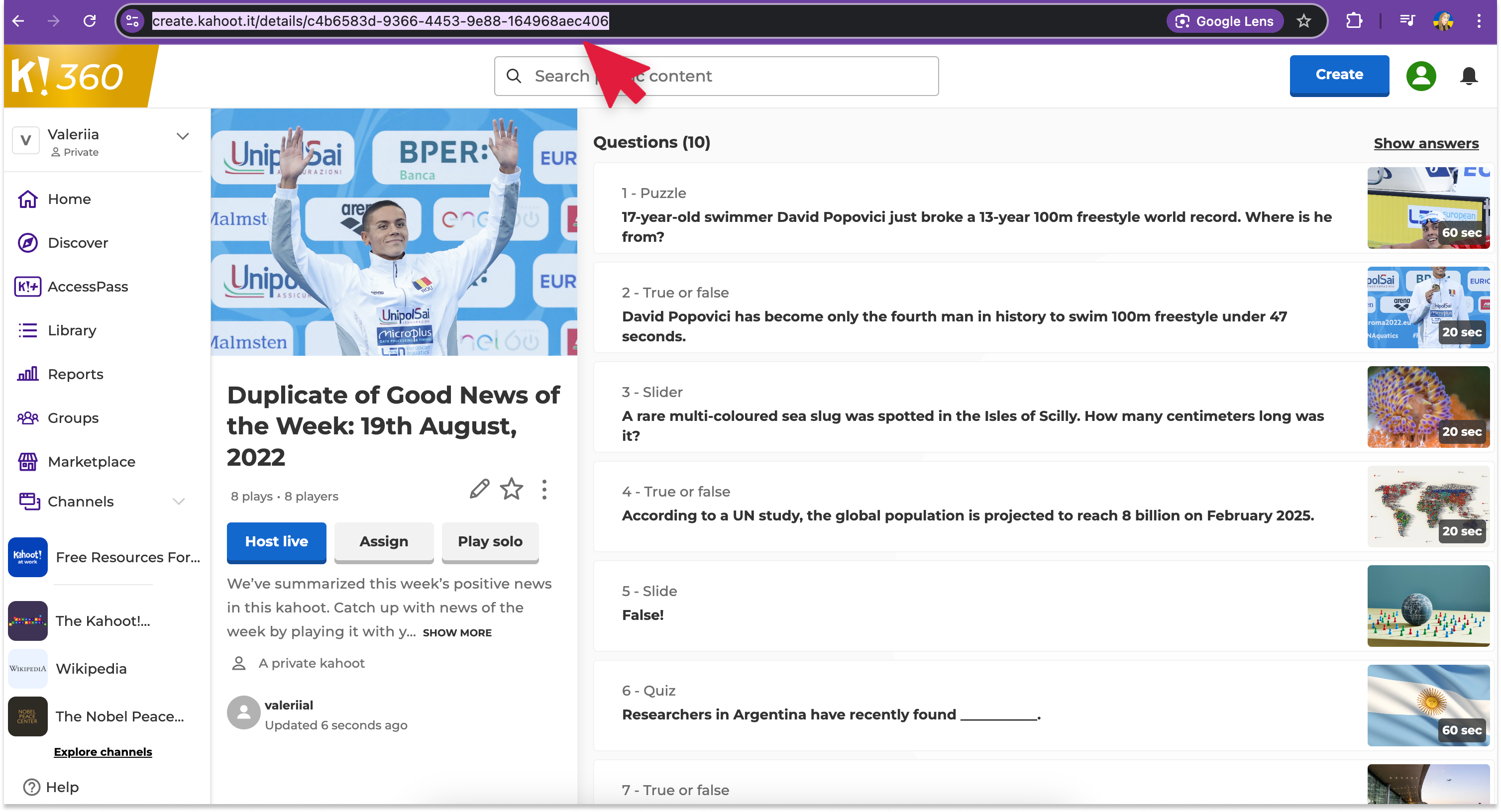This screenshot has height=812, width=1501.
Task: Open the browser extensions puzzle icon
Action: coord(1354,21)
